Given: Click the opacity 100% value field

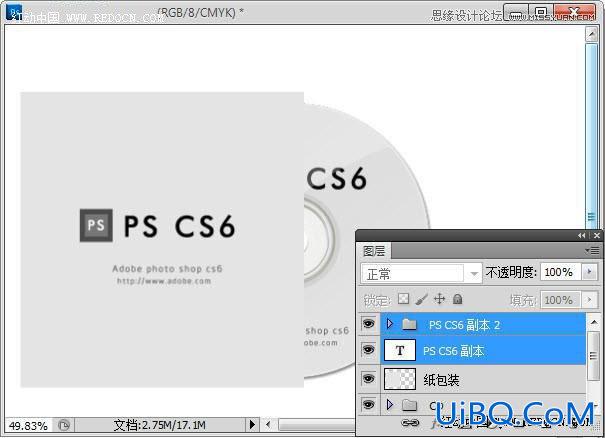Looking at the screenshot, I should (560, 272).
